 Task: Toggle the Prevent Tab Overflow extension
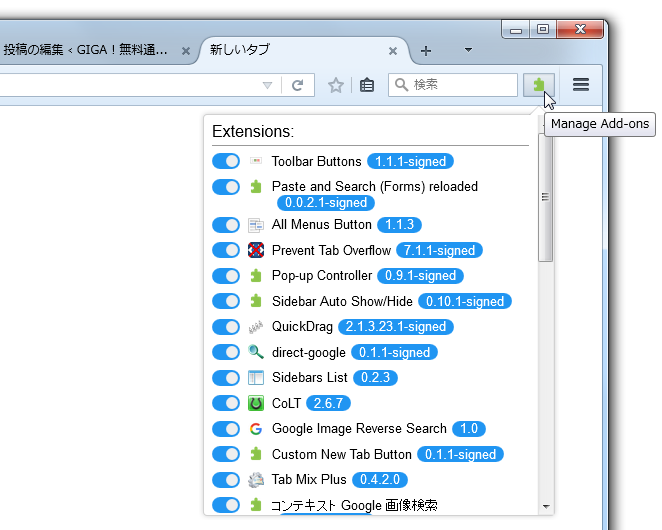tap(226, 250)
